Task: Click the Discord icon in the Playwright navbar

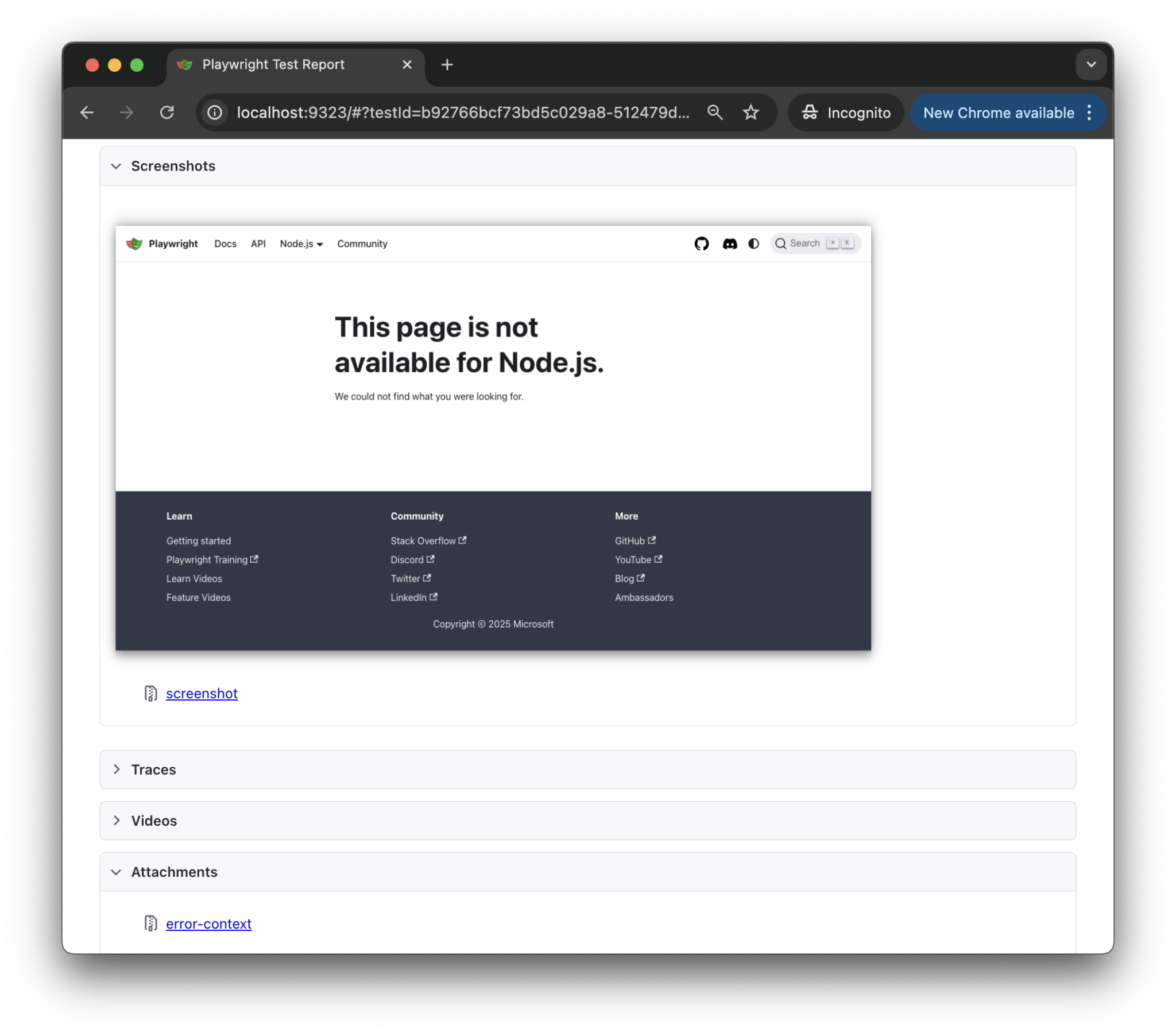Action: [x=729, y=243]
